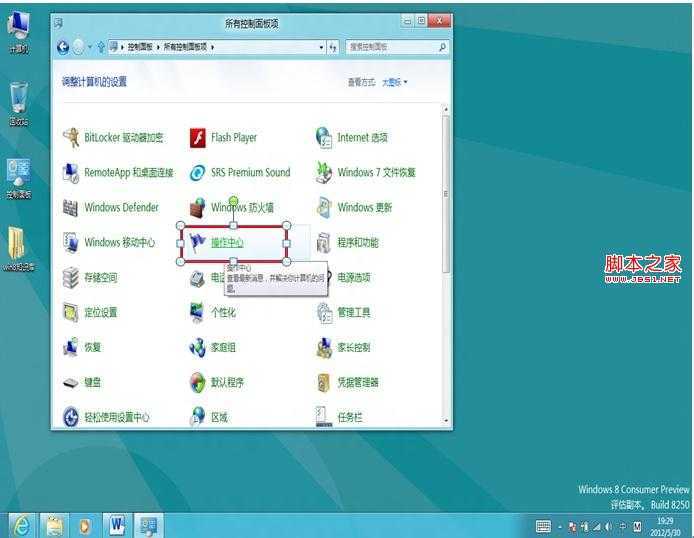Image resolution: width=694 pixels, height=538 pixels.
Task: Switch to Word in taskbar
Action: click(117, 526)
